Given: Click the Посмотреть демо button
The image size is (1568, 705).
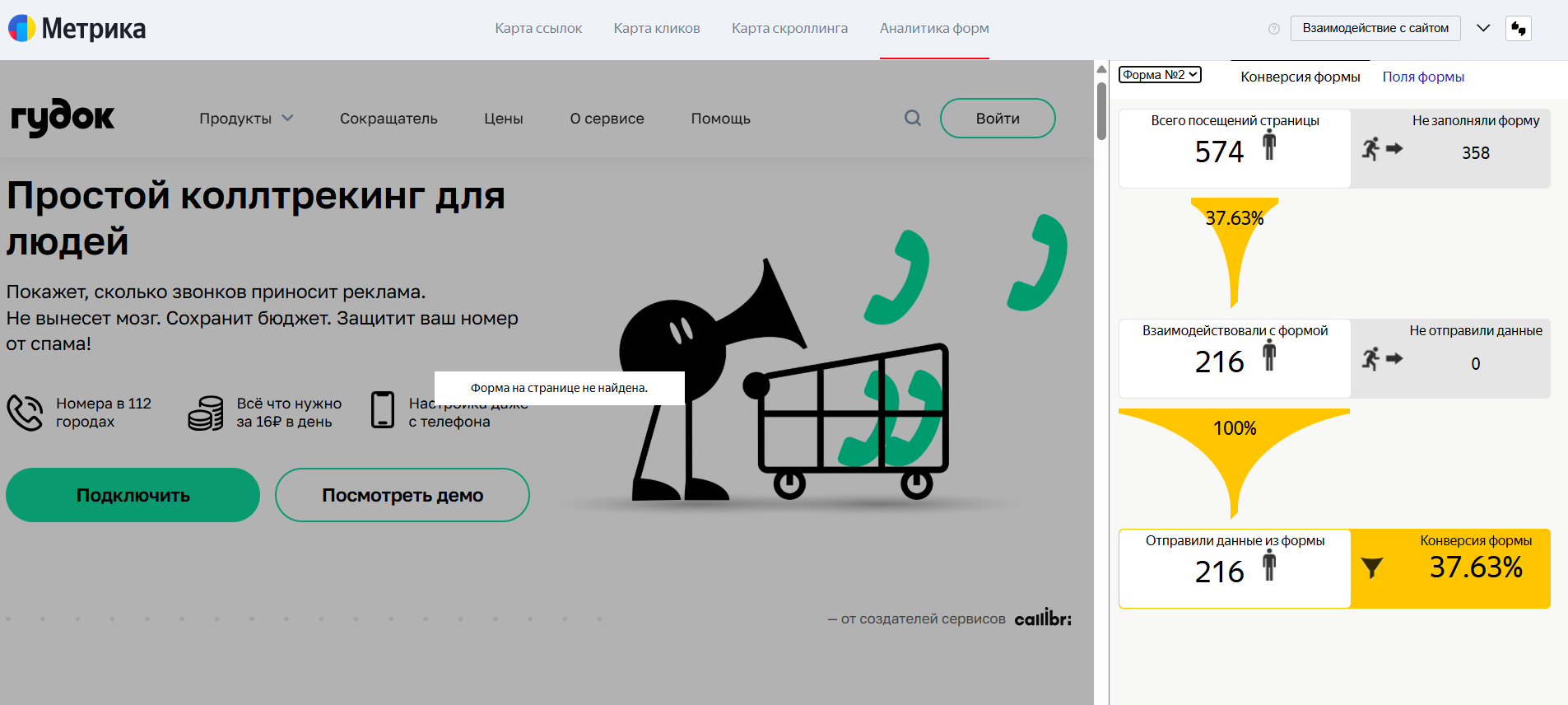Looking at the screenshot, I should [x=402, y=495].
